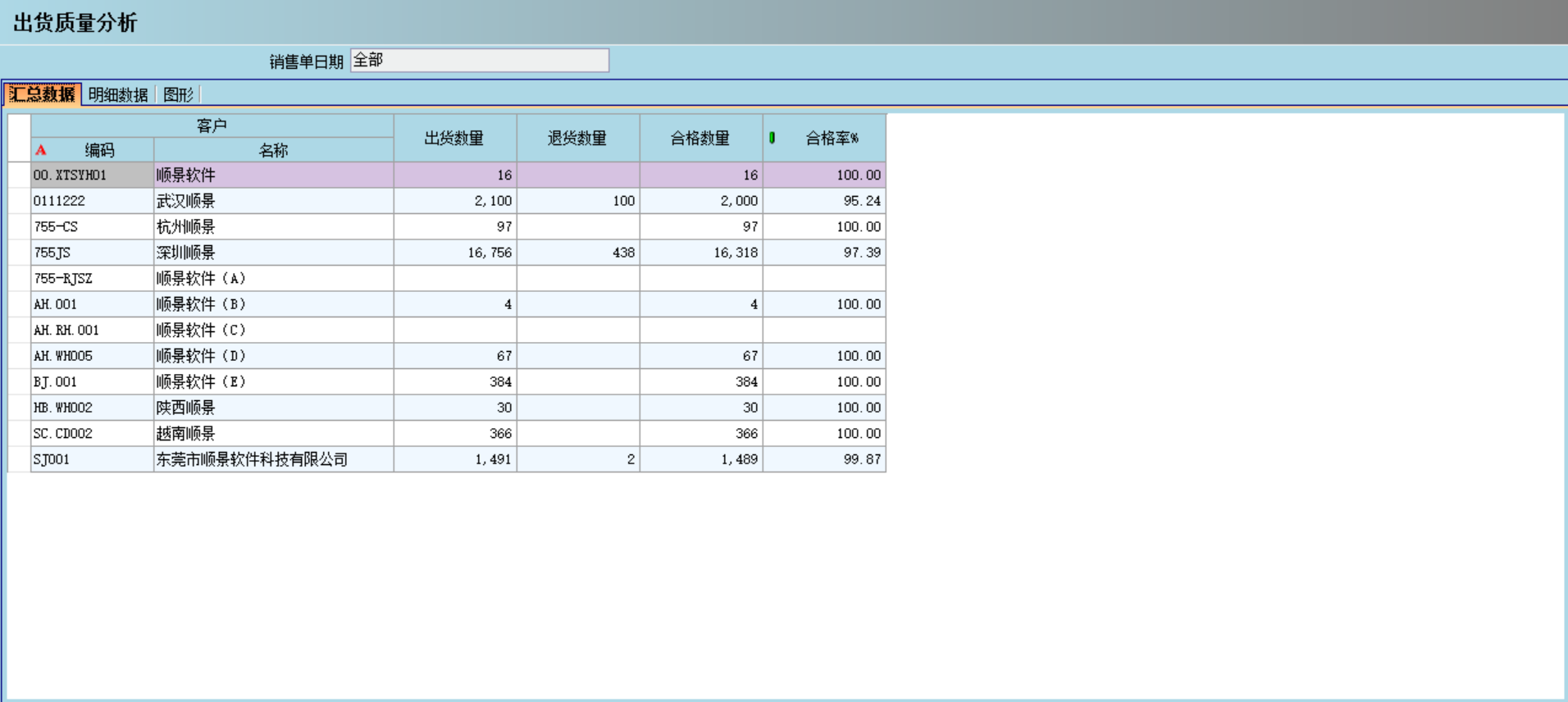Select cell with code 755-RJSZ
1568x702 pixels.
(x=92, y=278)
